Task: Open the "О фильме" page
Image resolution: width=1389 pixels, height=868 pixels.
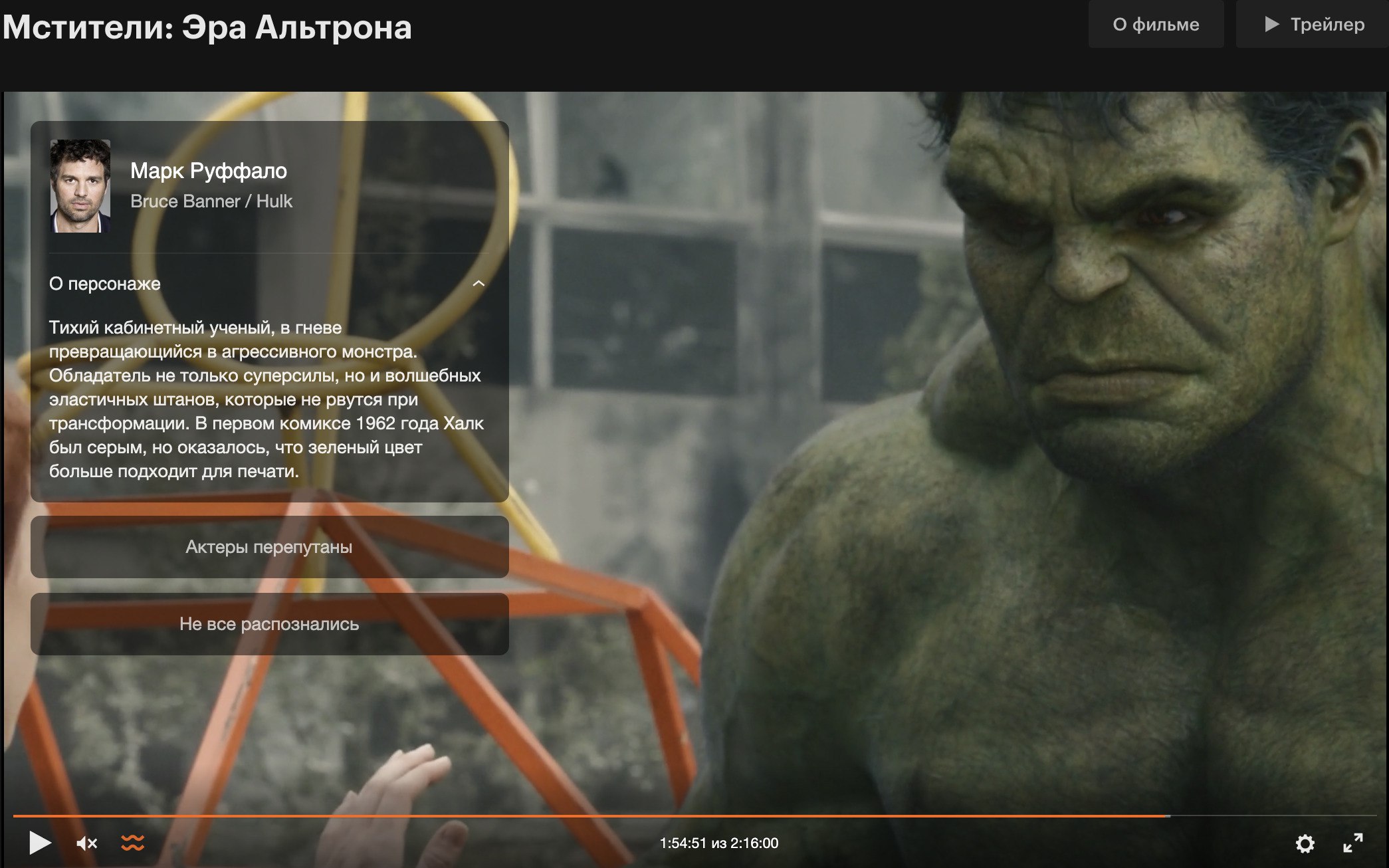Action: pyautogui.click(x=1156, y=25)
